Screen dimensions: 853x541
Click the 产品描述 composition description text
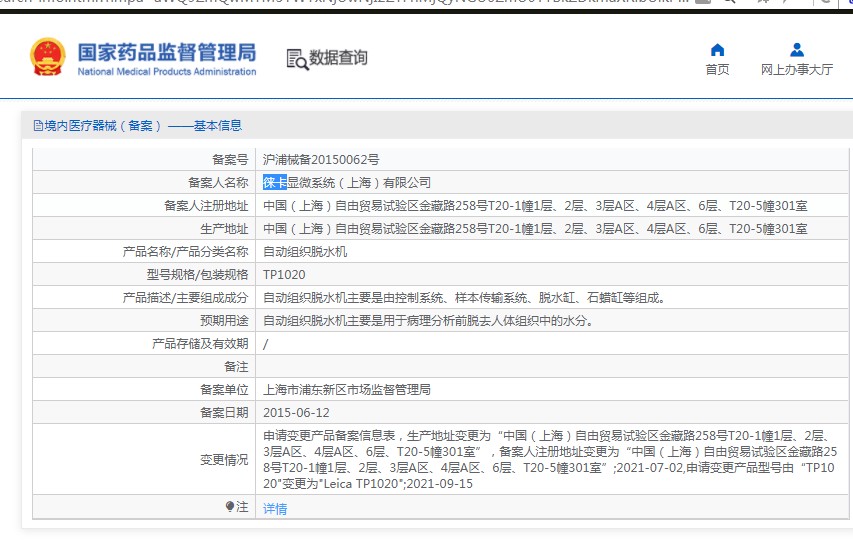(464, 298)
